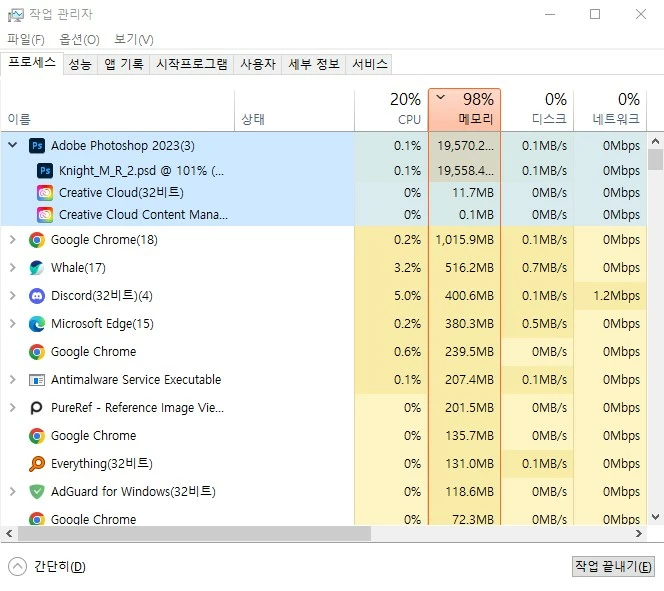
Task: Open the 옵션(O) menu
Action: tap(79, 39)
